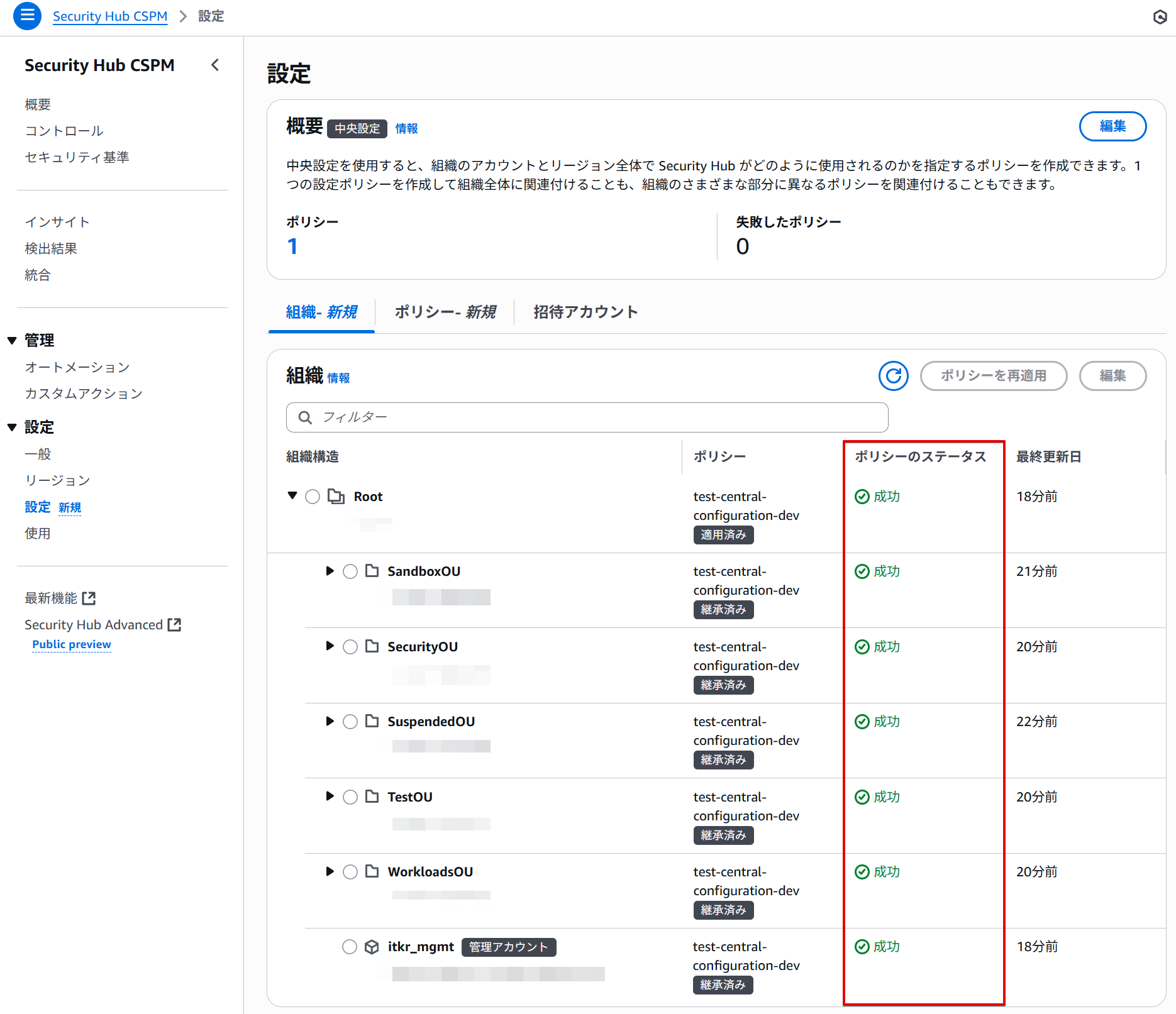Screen dimensions: 1176x1014
Task: Click the external link icon beside Security Hub Advanced
Action: (175, 624)
